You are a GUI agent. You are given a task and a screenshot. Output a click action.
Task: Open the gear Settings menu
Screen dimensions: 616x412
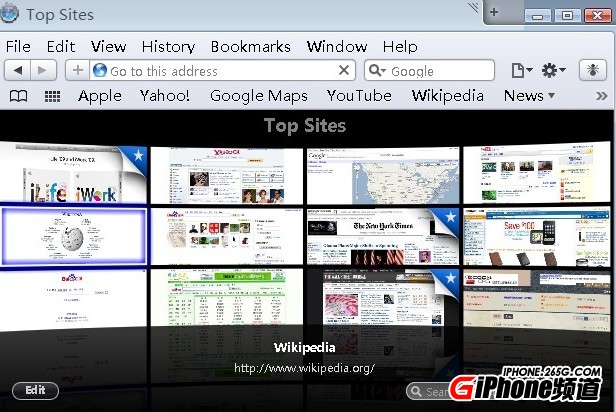[x=554, y=71]
